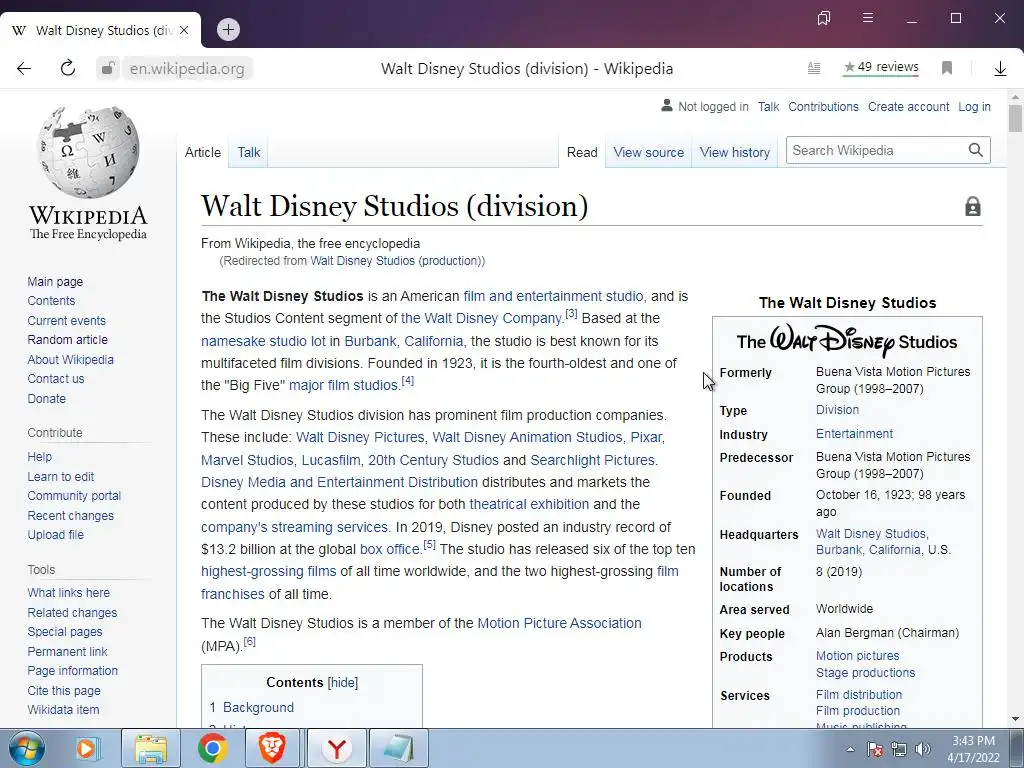Open Stage productions in the infobox
This screenshot has width=1024, height=768.
click(x=865, y=673)
